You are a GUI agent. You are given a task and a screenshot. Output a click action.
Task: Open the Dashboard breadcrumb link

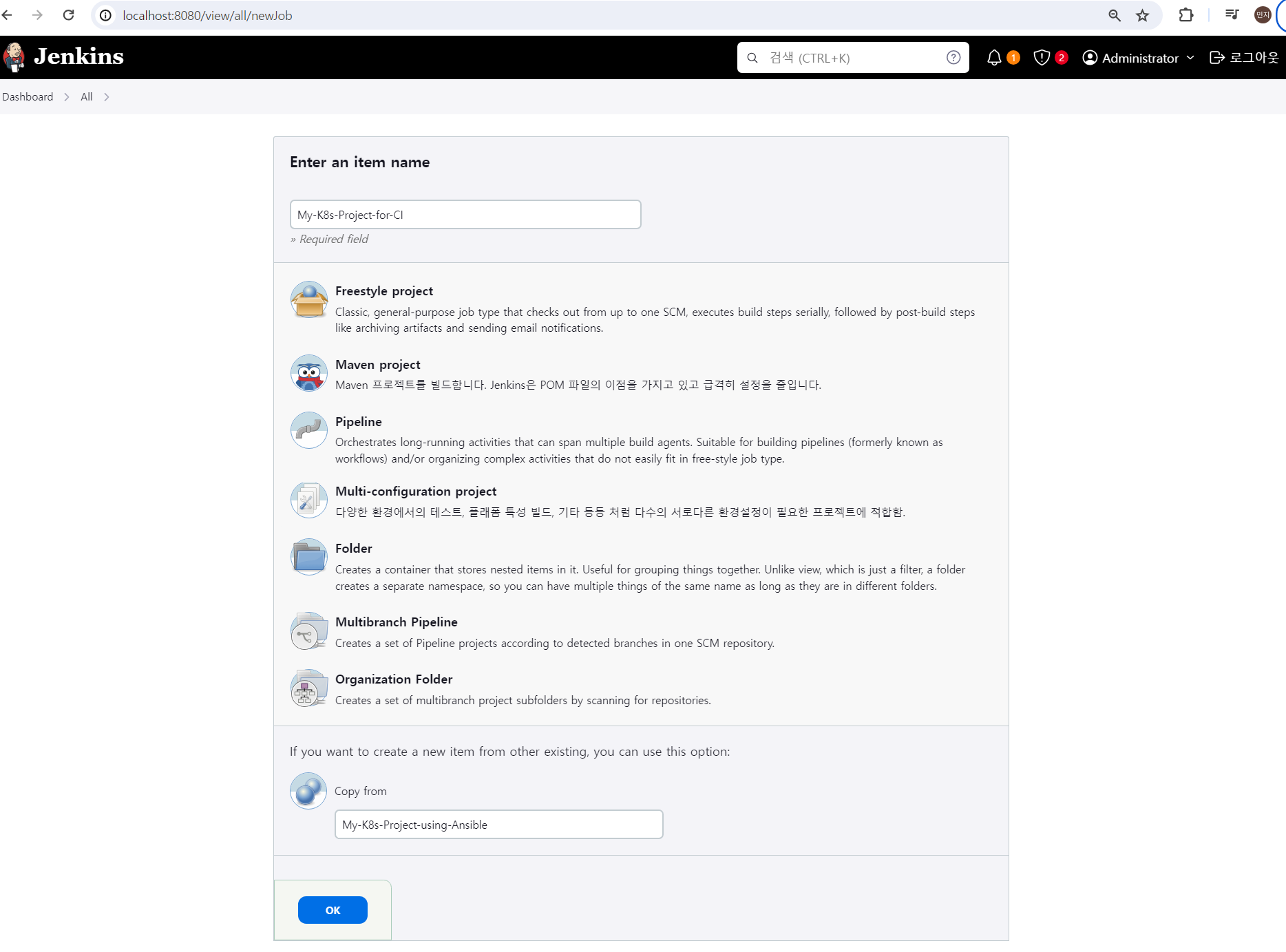click(28, 97)
